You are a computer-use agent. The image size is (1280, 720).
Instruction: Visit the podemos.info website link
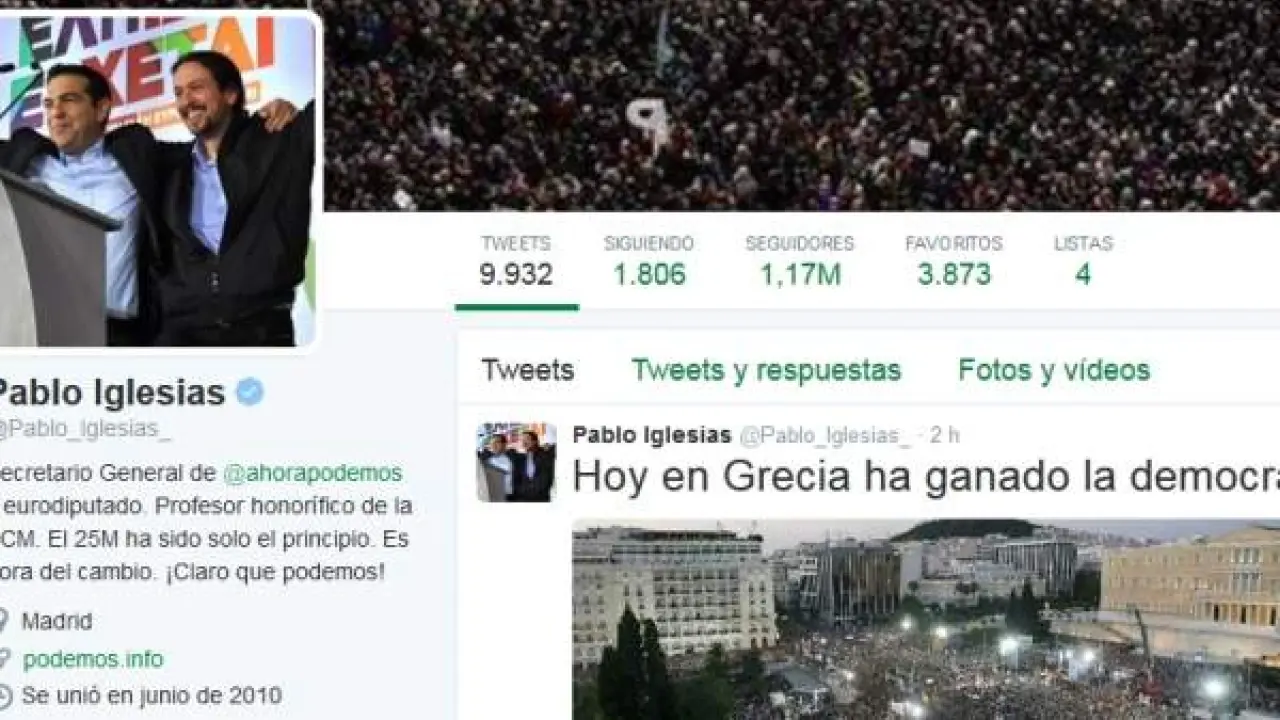(x=93, y=659)
